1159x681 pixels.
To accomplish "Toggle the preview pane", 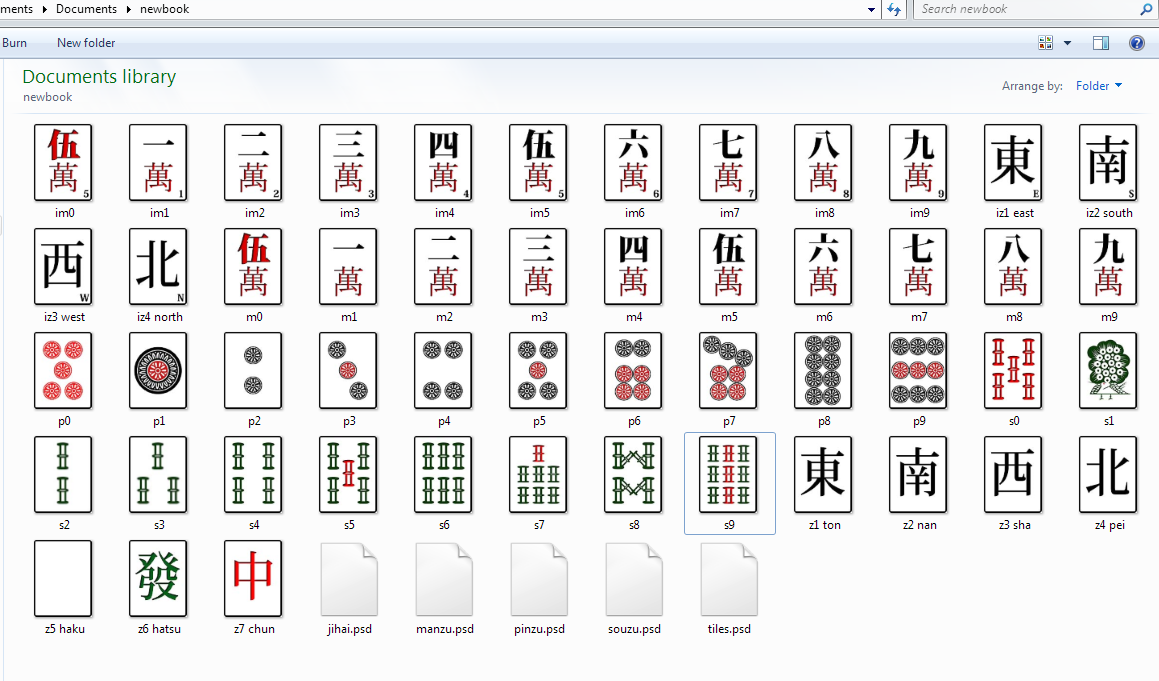I will (1101, 43).
